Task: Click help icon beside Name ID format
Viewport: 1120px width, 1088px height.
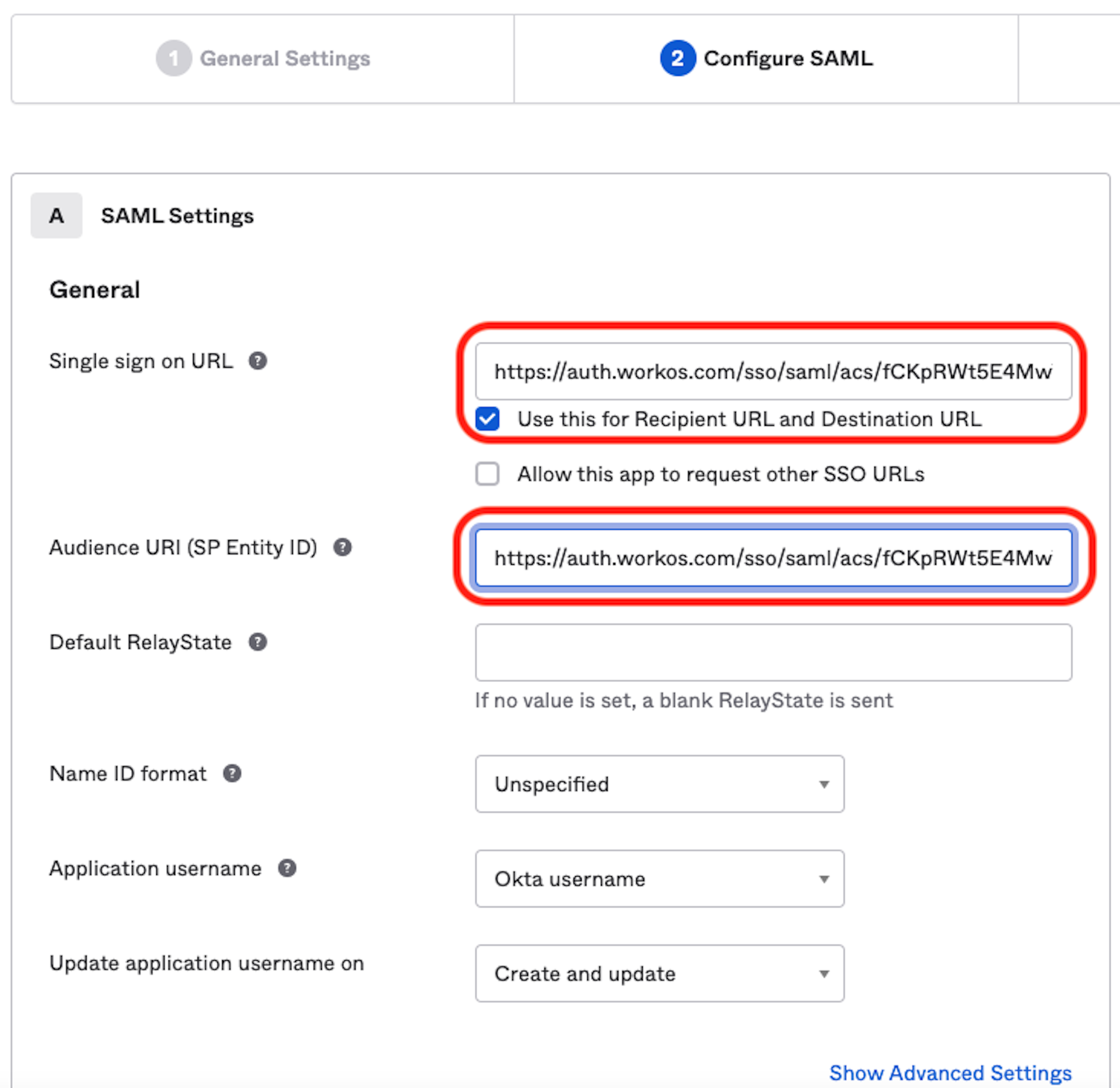Action: click(x=232, y=774)
